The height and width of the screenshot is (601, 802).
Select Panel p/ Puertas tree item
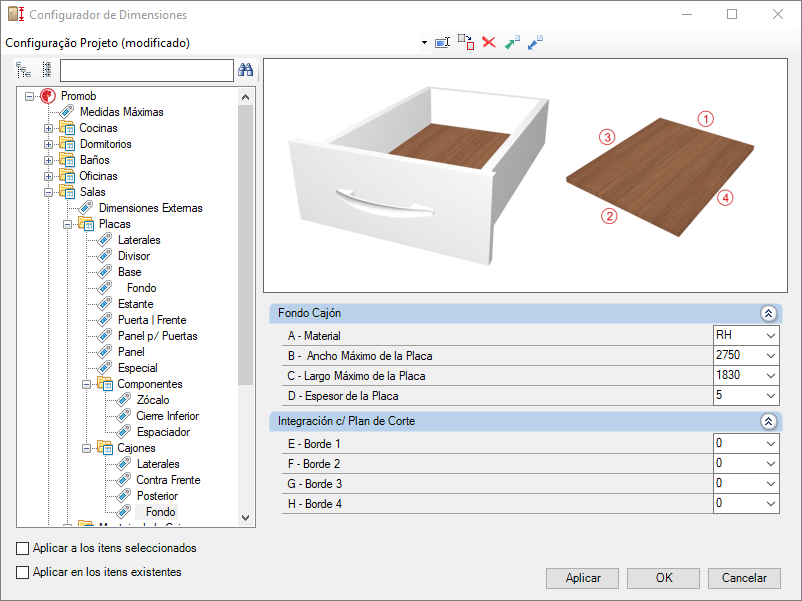(x=158, y=336)
